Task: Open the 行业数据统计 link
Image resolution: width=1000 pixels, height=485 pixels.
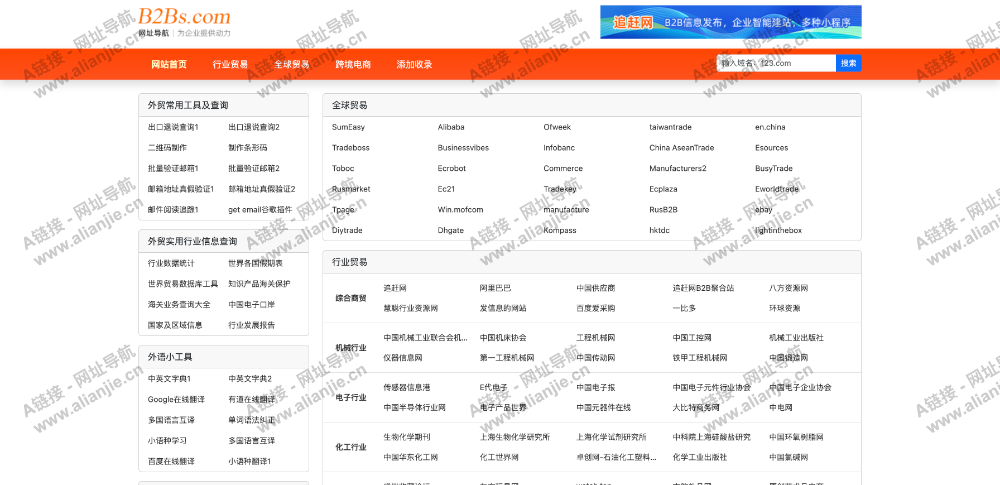Action: (x=171, y=263)
